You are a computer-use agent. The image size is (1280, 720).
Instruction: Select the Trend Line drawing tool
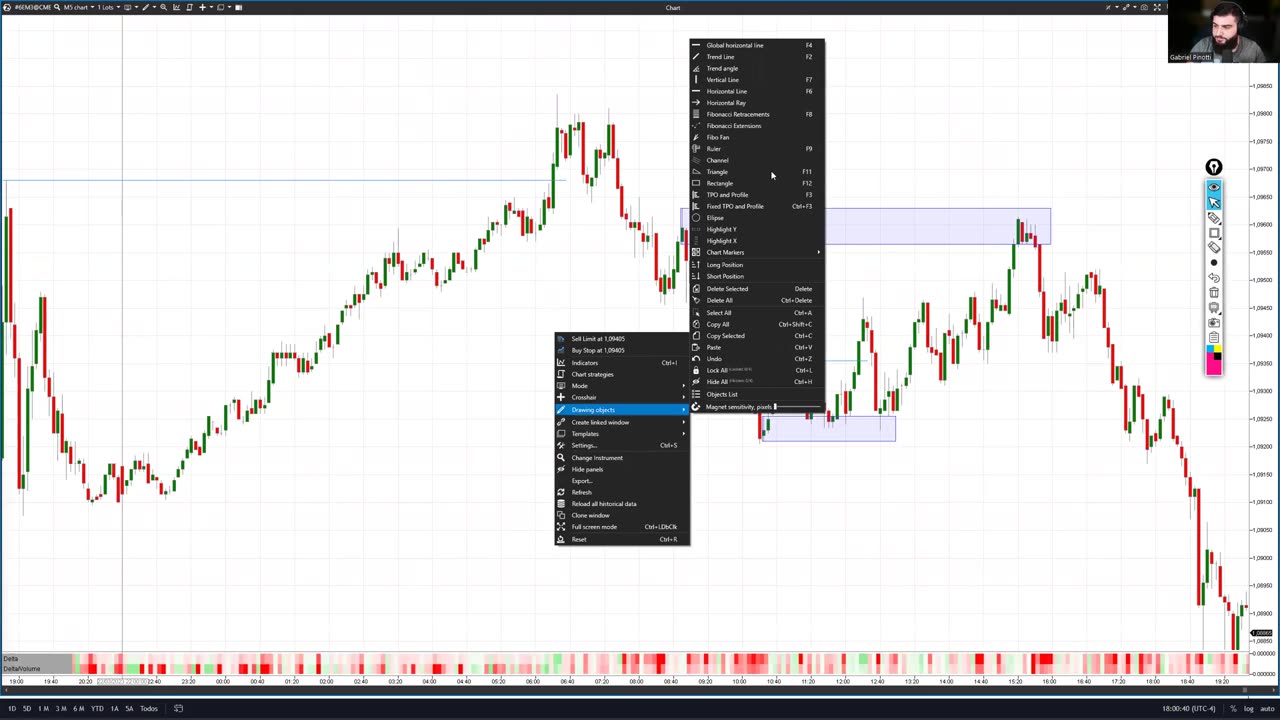(x=757, y=57)
